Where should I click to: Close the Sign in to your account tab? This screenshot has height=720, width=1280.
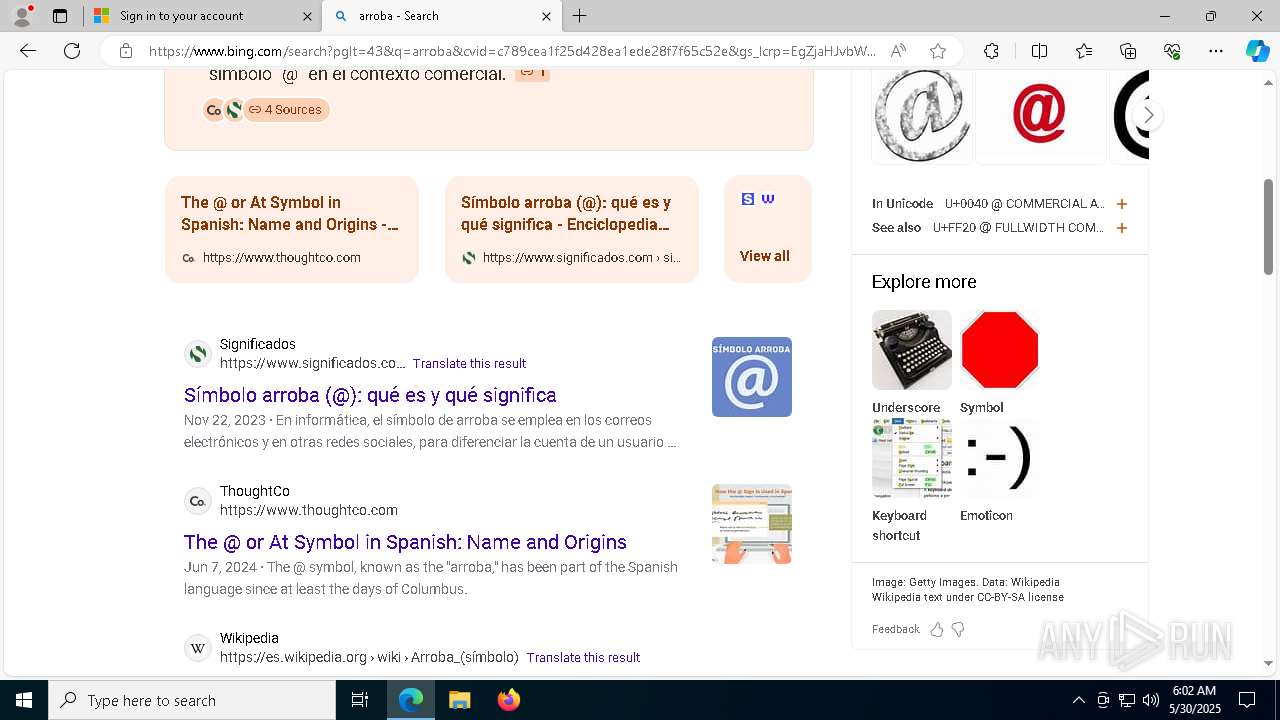pos(307,16)
